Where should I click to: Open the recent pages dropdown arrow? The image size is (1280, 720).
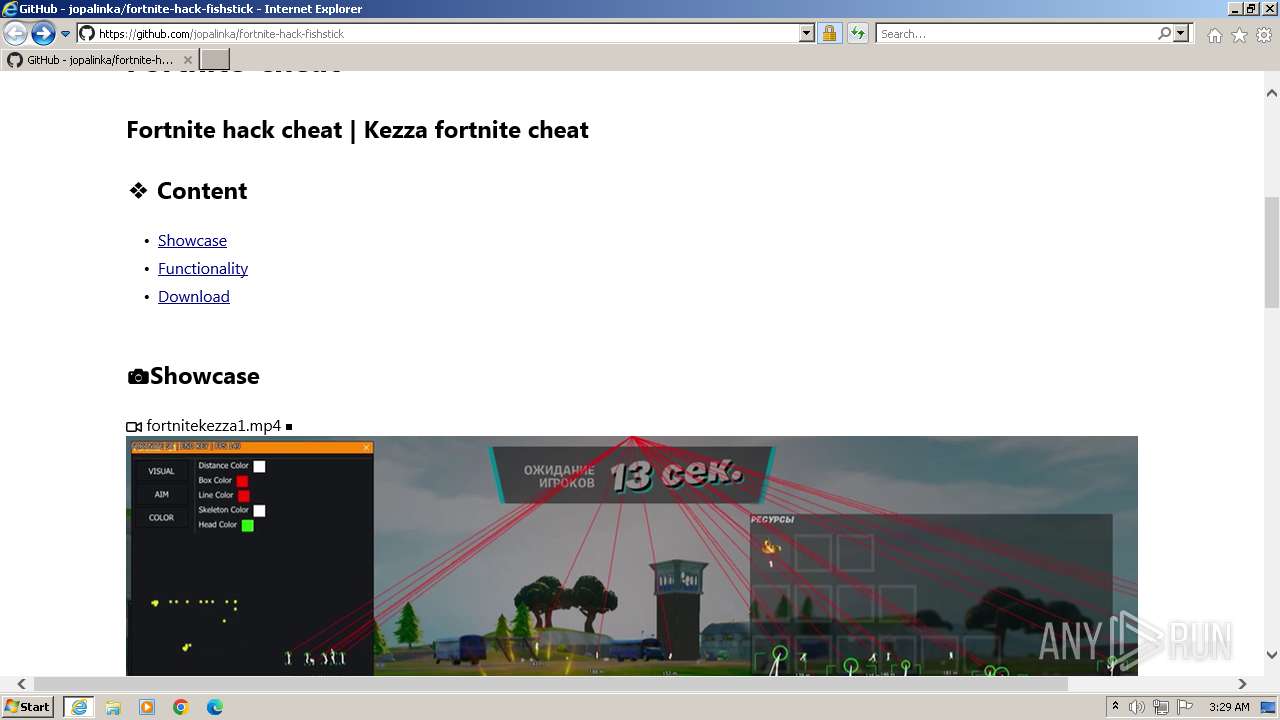click(x=66, y=34)
